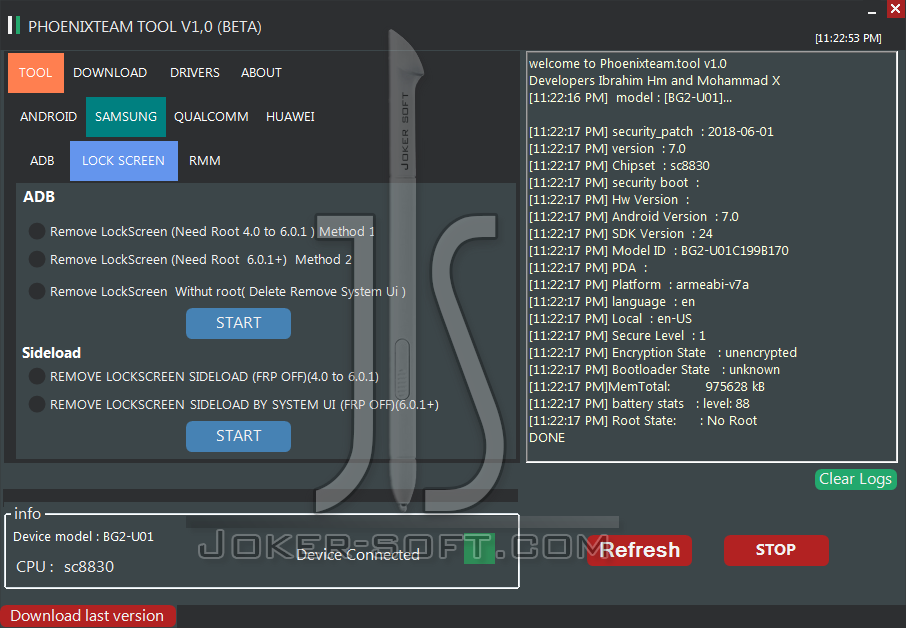This screenshot has height=628, width=906.
Task: Click the Device Connected status text
Action: [x=358, y=555]
